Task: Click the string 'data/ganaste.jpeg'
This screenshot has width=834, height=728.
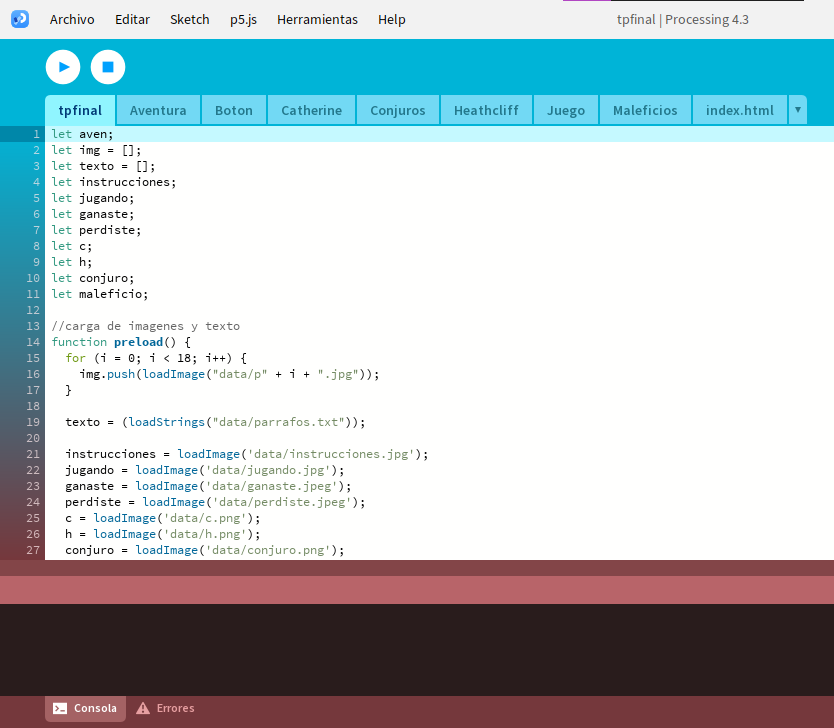Action: pos(272,486)
